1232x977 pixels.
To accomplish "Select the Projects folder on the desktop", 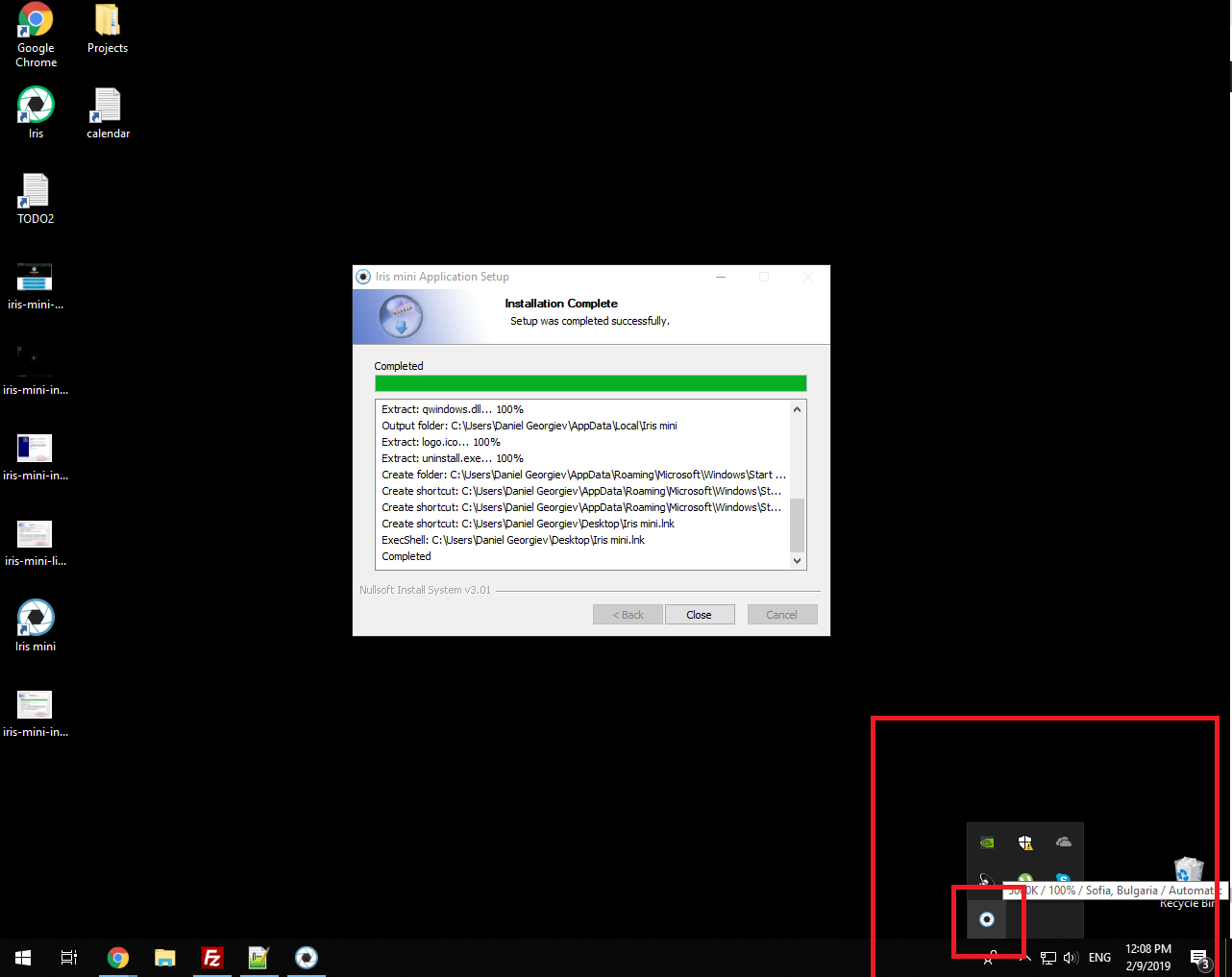I will pyautogui.click(x=107, y=29).
